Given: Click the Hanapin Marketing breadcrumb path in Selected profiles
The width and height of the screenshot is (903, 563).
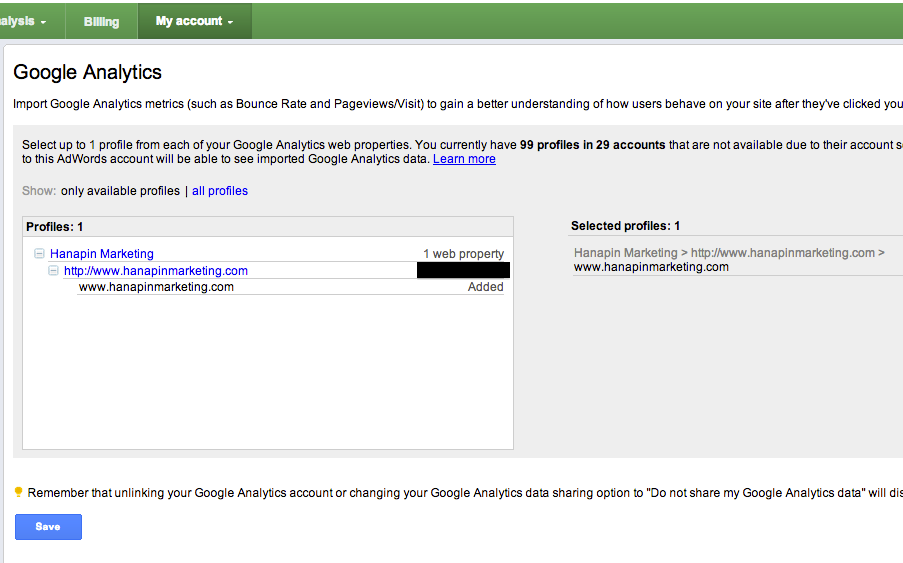Looking at the screenshot, I should (x=729, y=253).
